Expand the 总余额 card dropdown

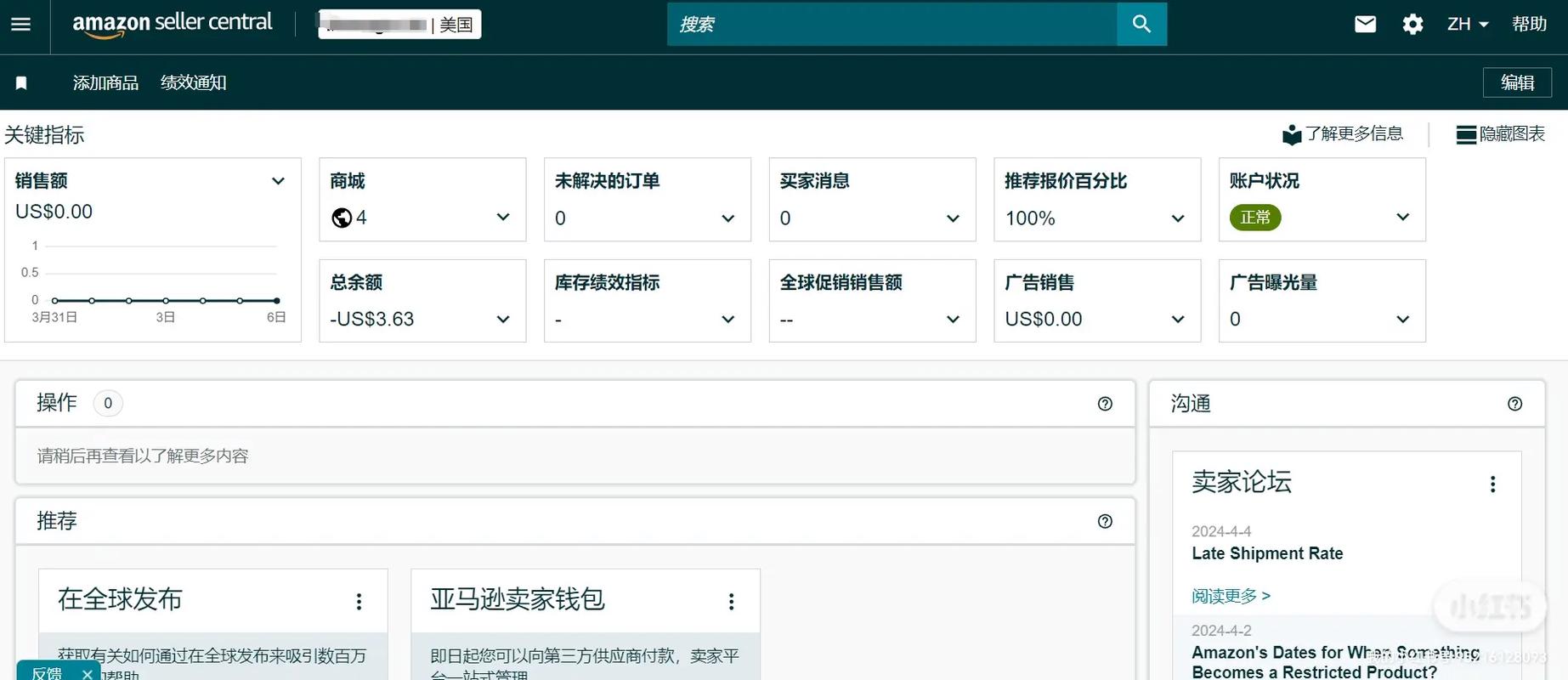tap(503, 320)
